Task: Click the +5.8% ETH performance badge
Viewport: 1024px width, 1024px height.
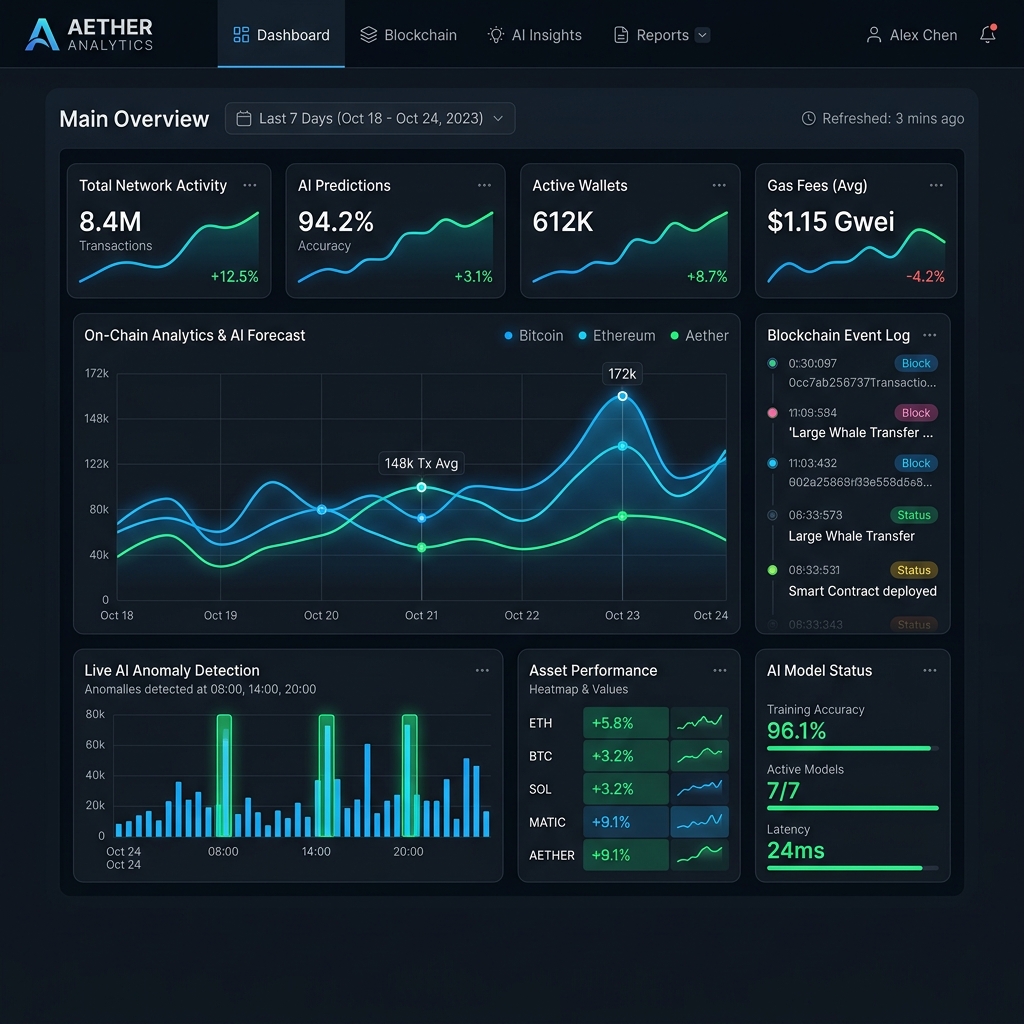Action: 625,722
